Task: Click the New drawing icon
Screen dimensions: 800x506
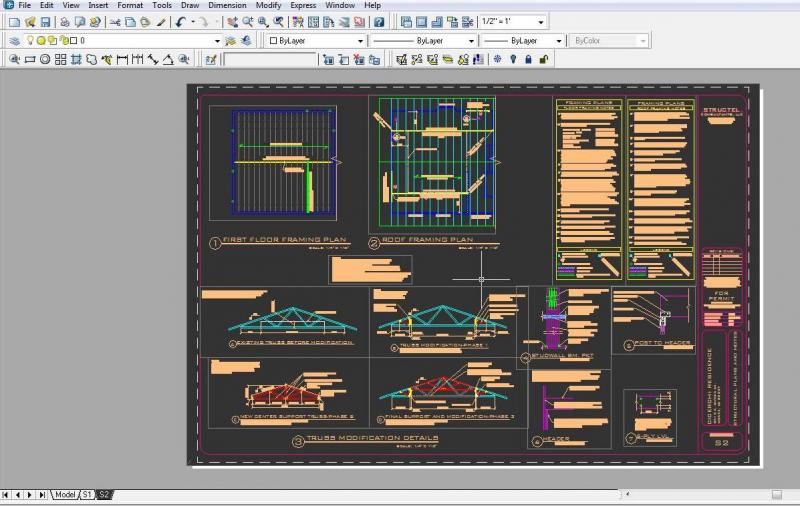Action: click(14, 22)
